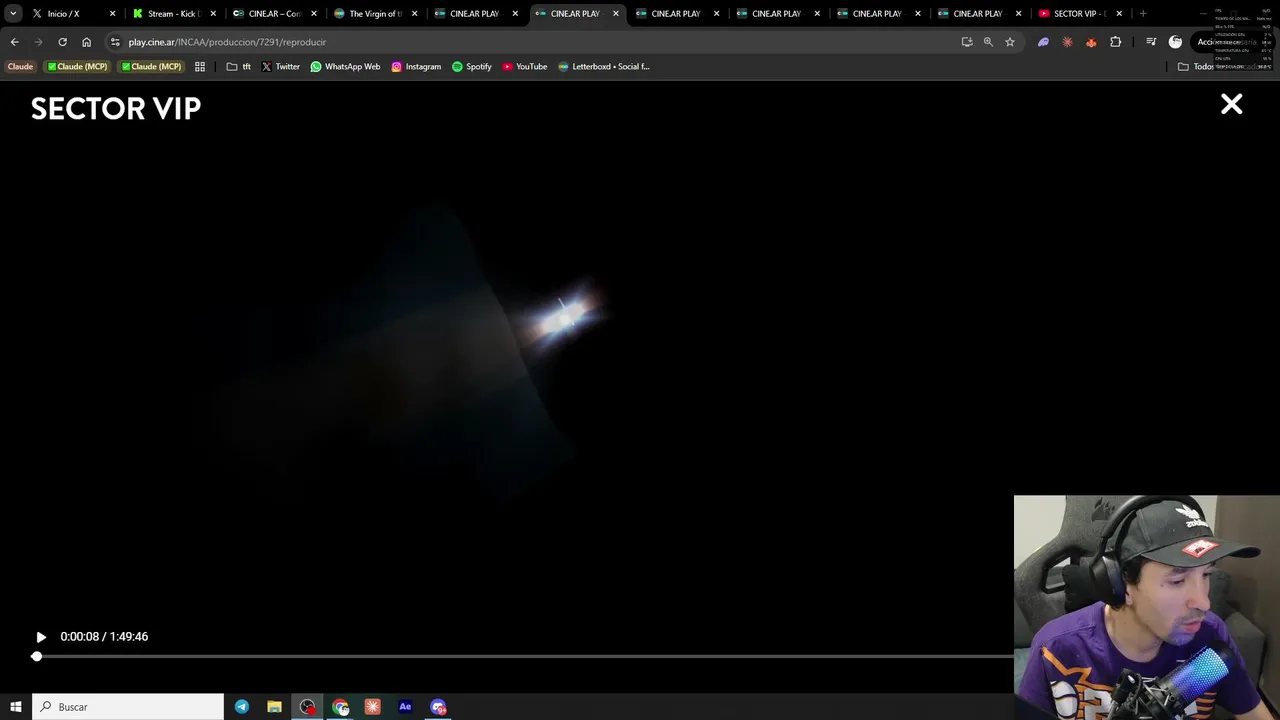Close the SECTOR VIP YouTube tab
This screenshot has width=1280, height=720.
(x=1119, y=14)
